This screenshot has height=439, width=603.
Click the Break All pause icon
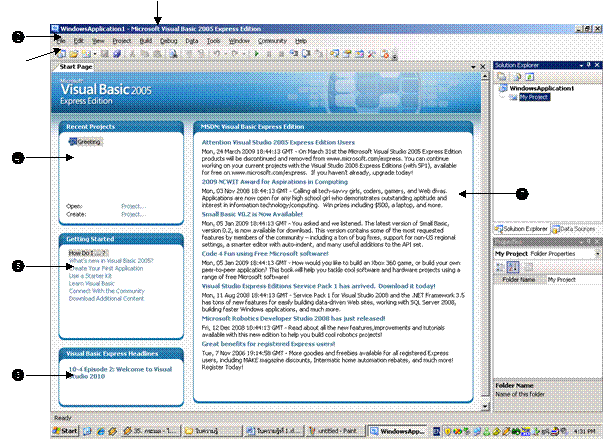pos(269,54)
